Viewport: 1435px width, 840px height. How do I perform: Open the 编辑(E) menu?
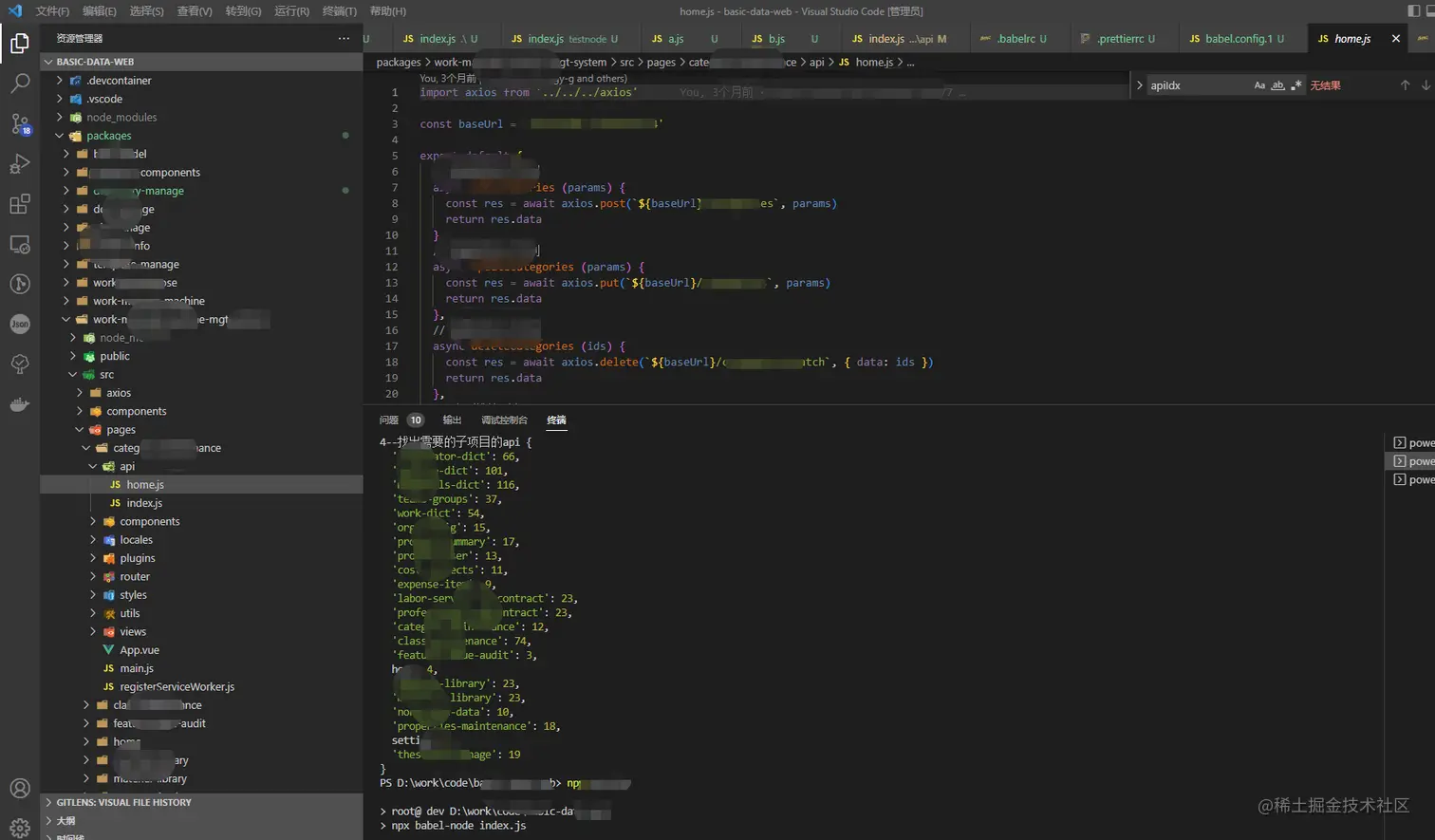tap(100, 11)
